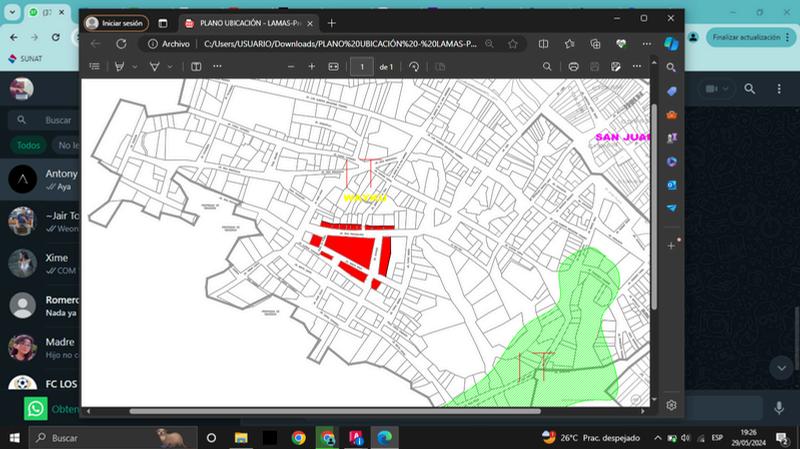Search within the PDF document
Viewport: 800px width, 449px height.
point(547,67)
